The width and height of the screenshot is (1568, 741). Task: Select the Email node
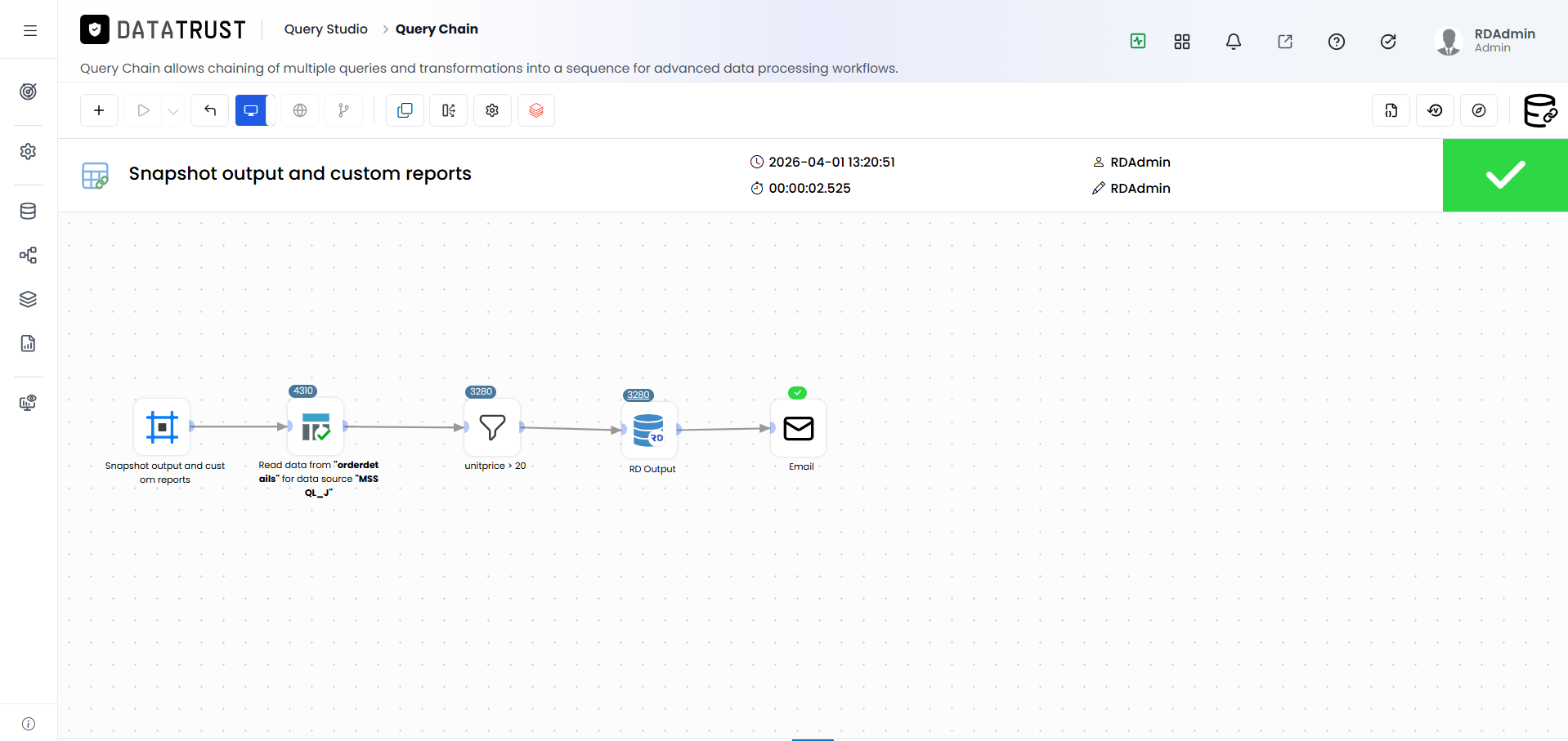point(799,428)
